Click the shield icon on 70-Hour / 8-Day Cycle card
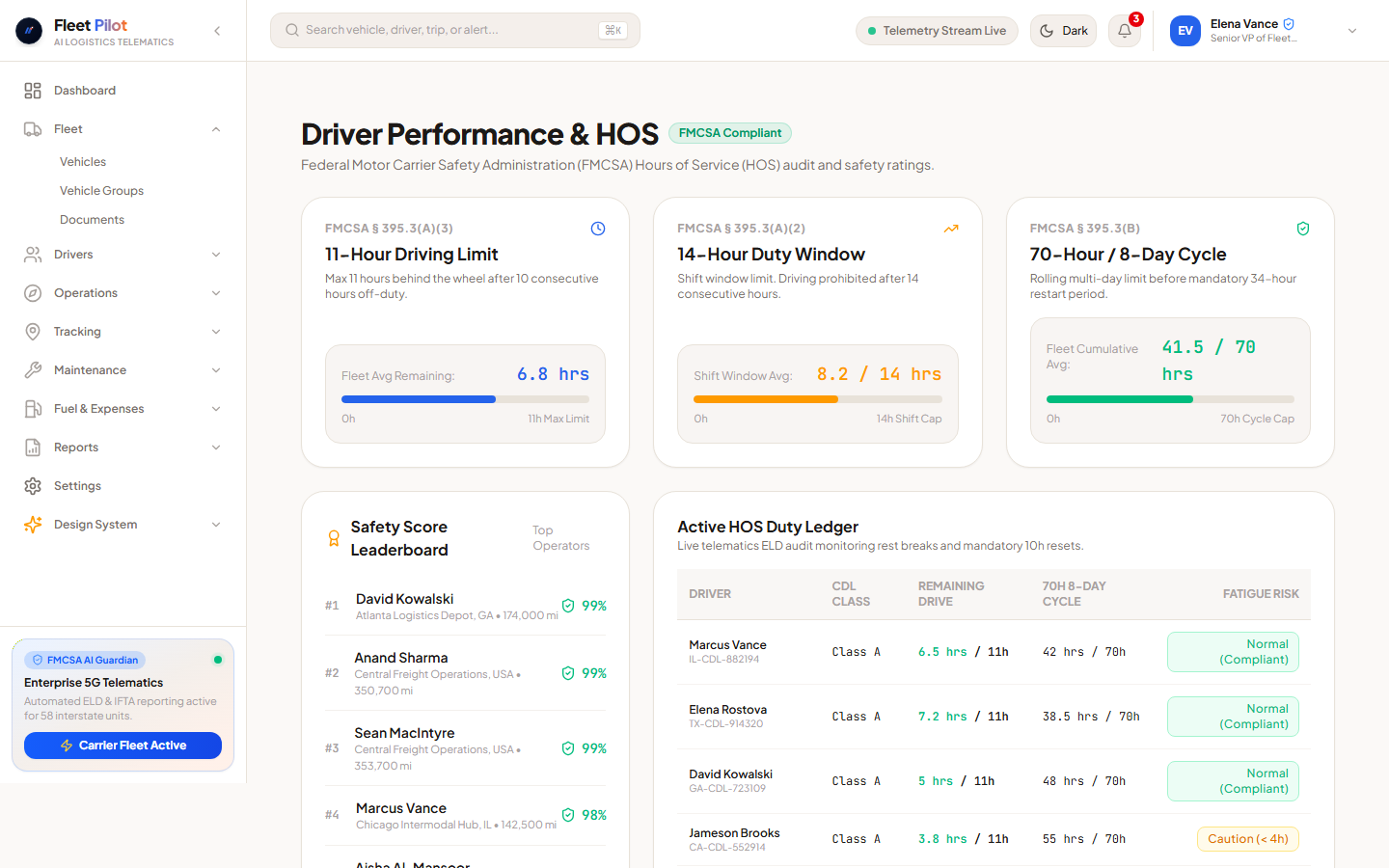1389x868 pixels. (1303, 229)
